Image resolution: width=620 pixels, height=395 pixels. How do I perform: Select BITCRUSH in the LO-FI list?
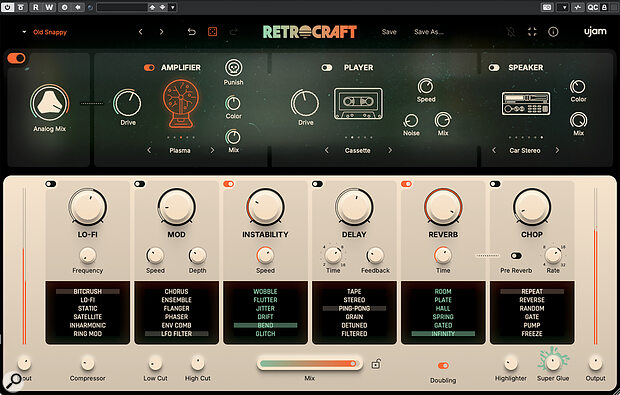[x=87, y=291]
